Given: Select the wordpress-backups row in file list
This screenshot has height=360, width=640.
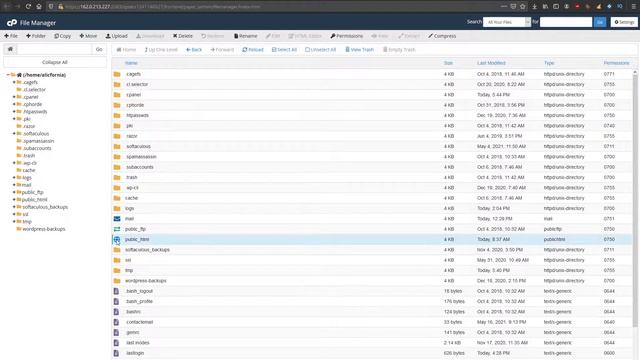Looking at the screenshot, I should click(372, 281).
